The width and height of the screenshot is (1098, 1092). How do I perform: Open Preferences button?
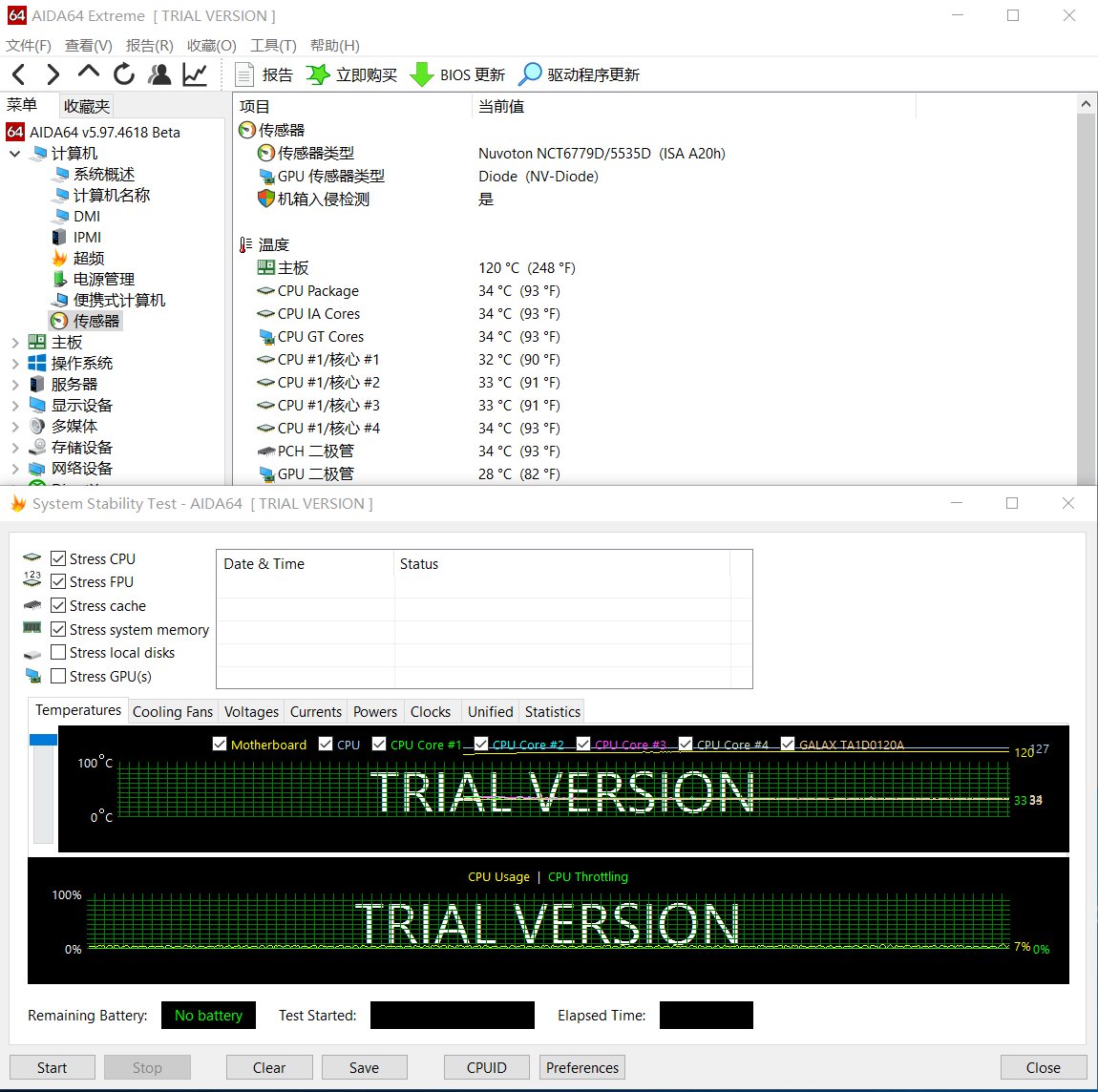(x=582, y=1067)
